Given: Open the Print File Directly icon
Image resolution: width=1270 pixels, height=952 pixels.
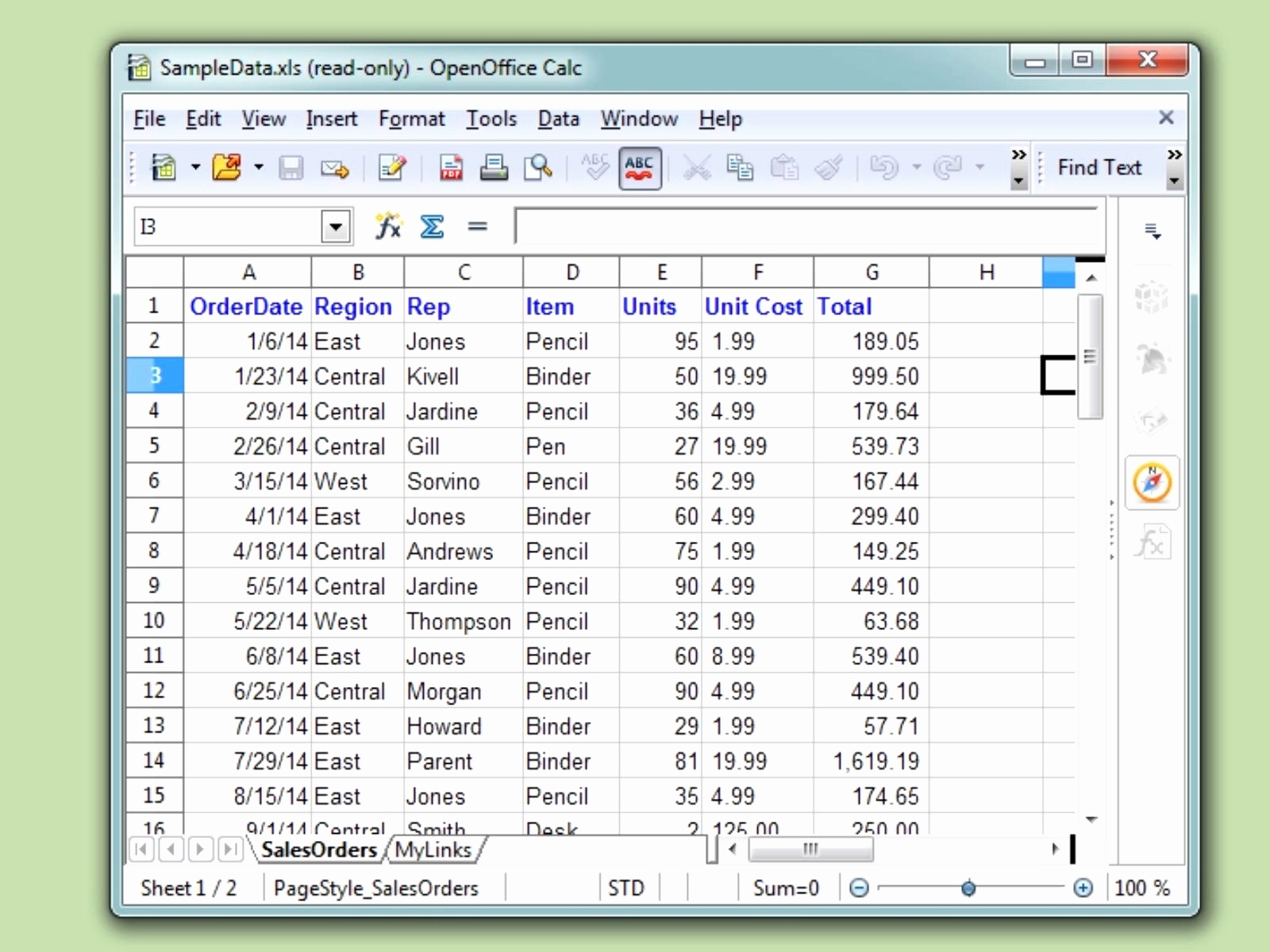Looking at the screenshot, I should (494, 167).
